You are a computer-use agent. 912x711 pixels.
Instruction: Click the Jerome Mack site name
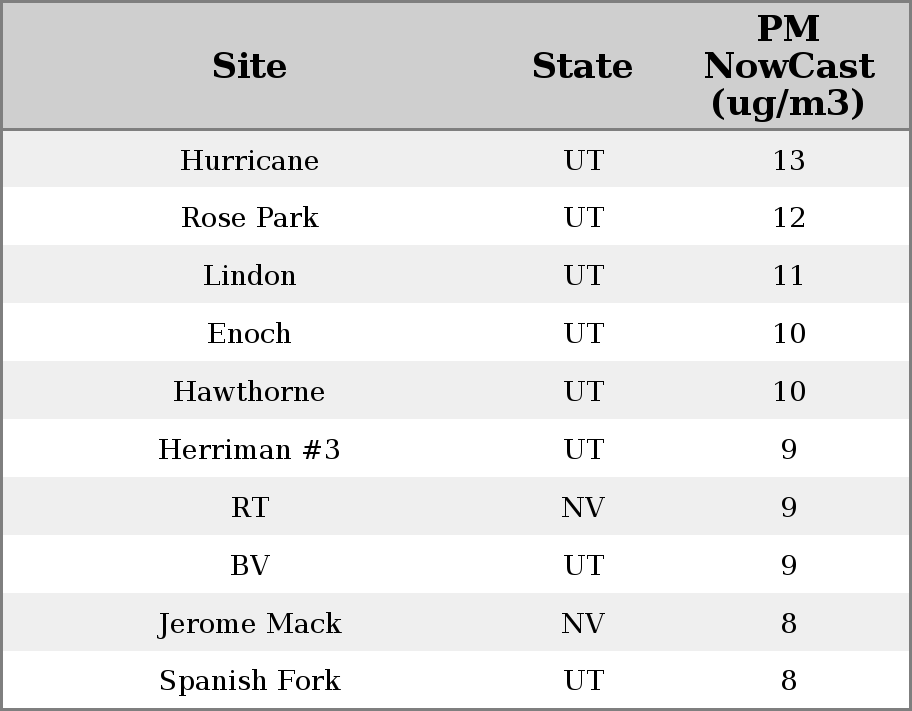point(249,624)
